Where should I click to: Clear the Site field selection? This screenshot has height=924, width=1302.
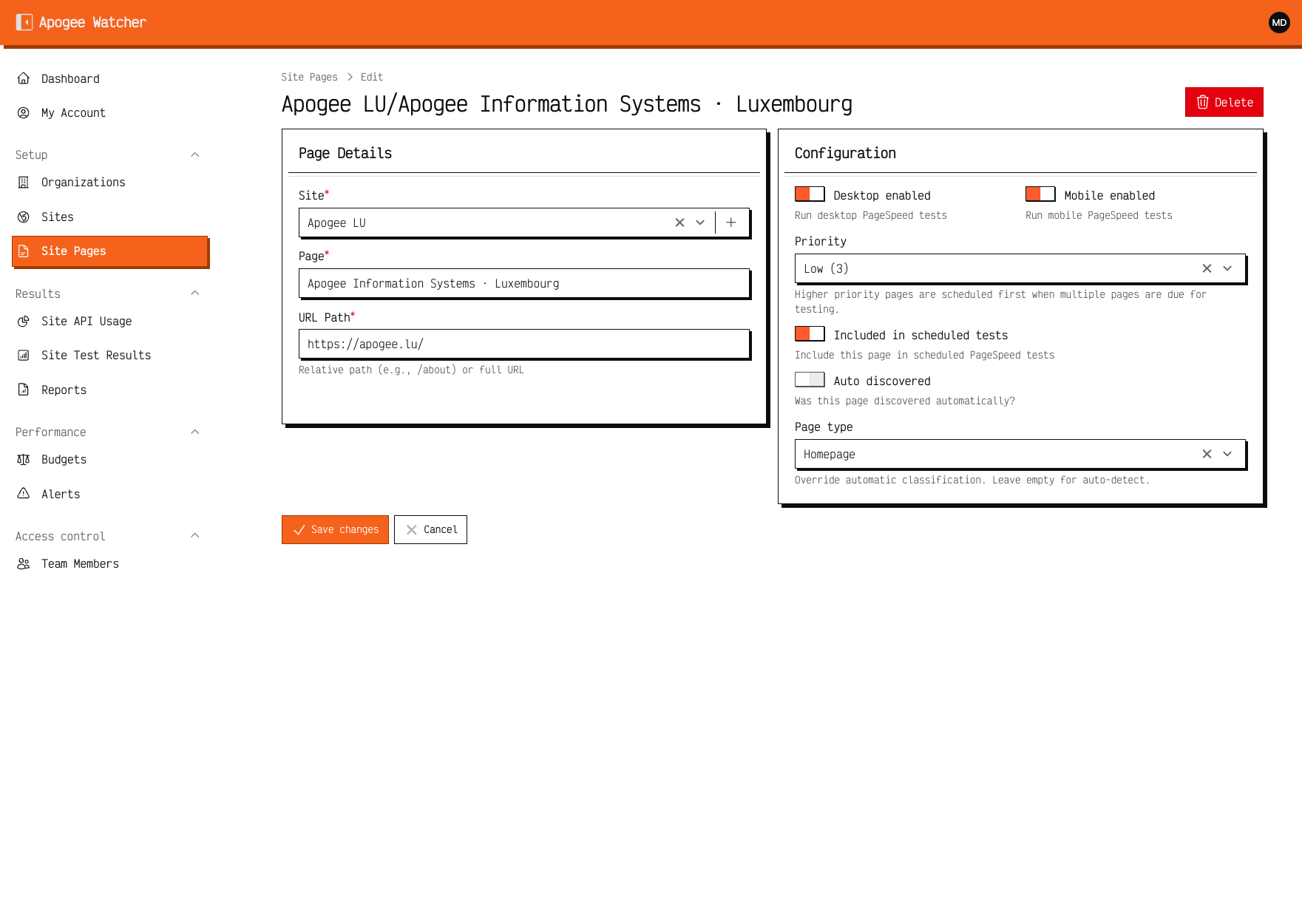pyautogui.click(x=679, y=222)
